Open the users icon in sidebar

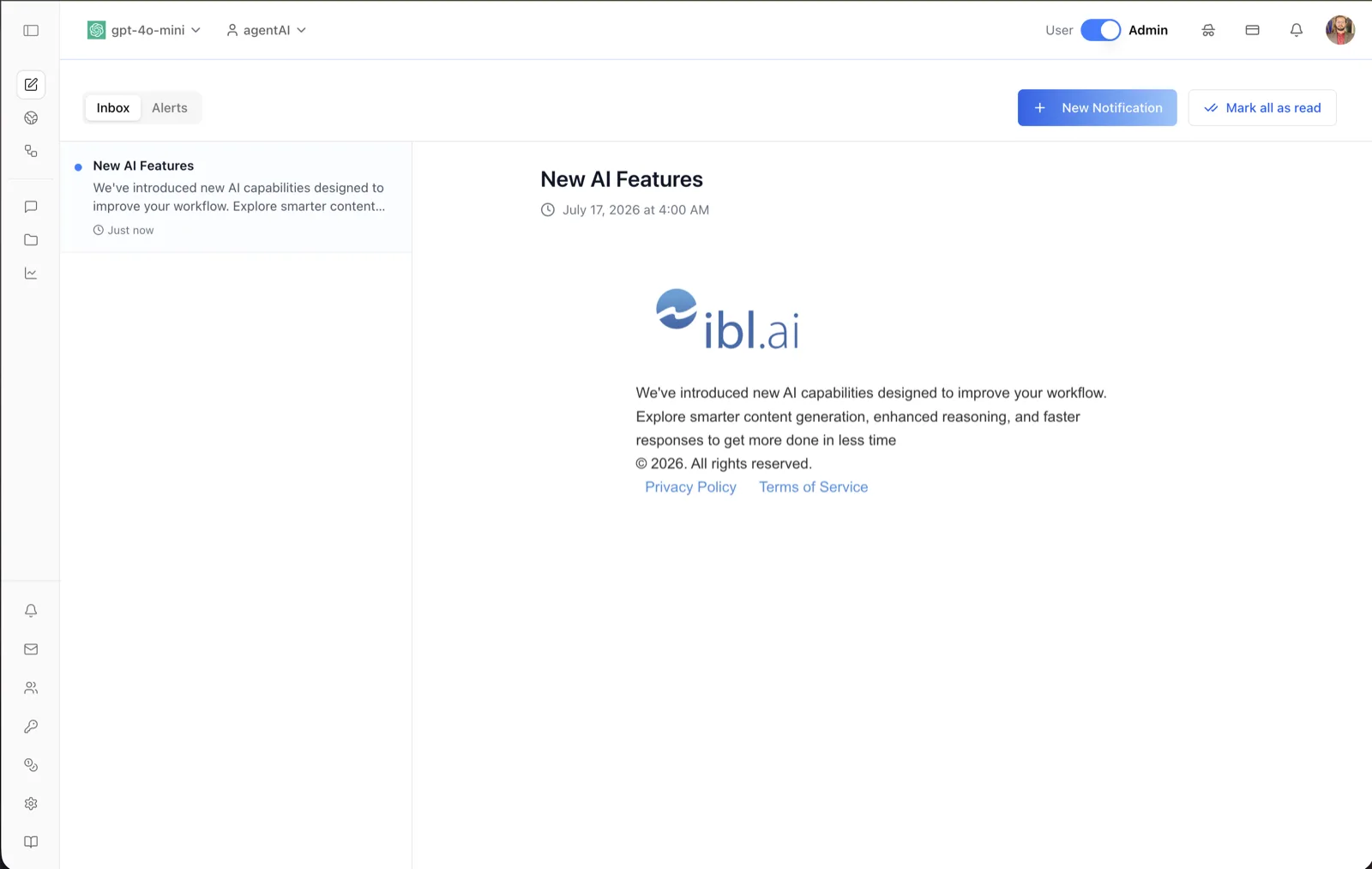(31, 688)
